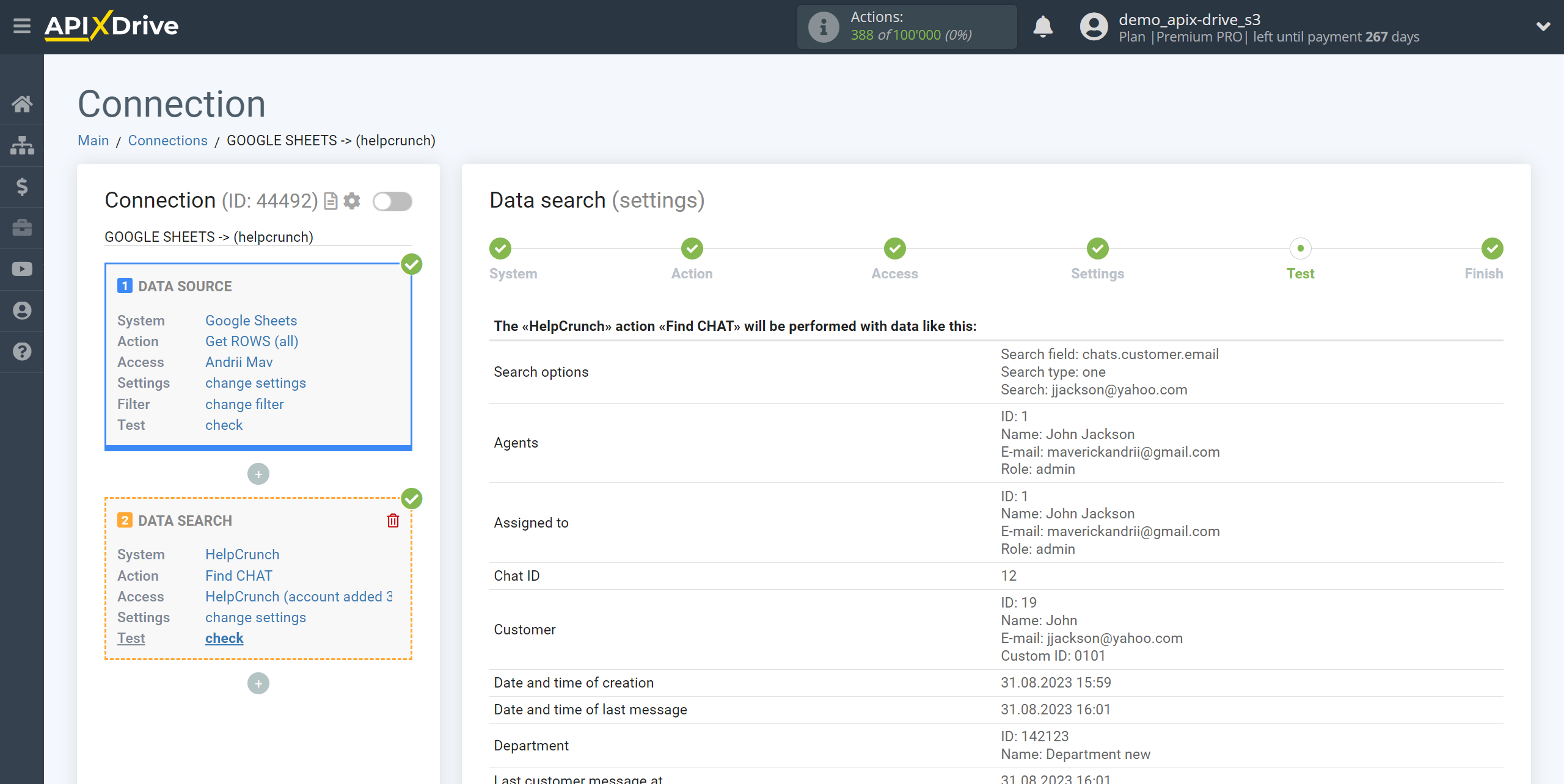Click the Test label in Data Search
The height and width of the screenshot is (784, 1564).
coord(131,638)
